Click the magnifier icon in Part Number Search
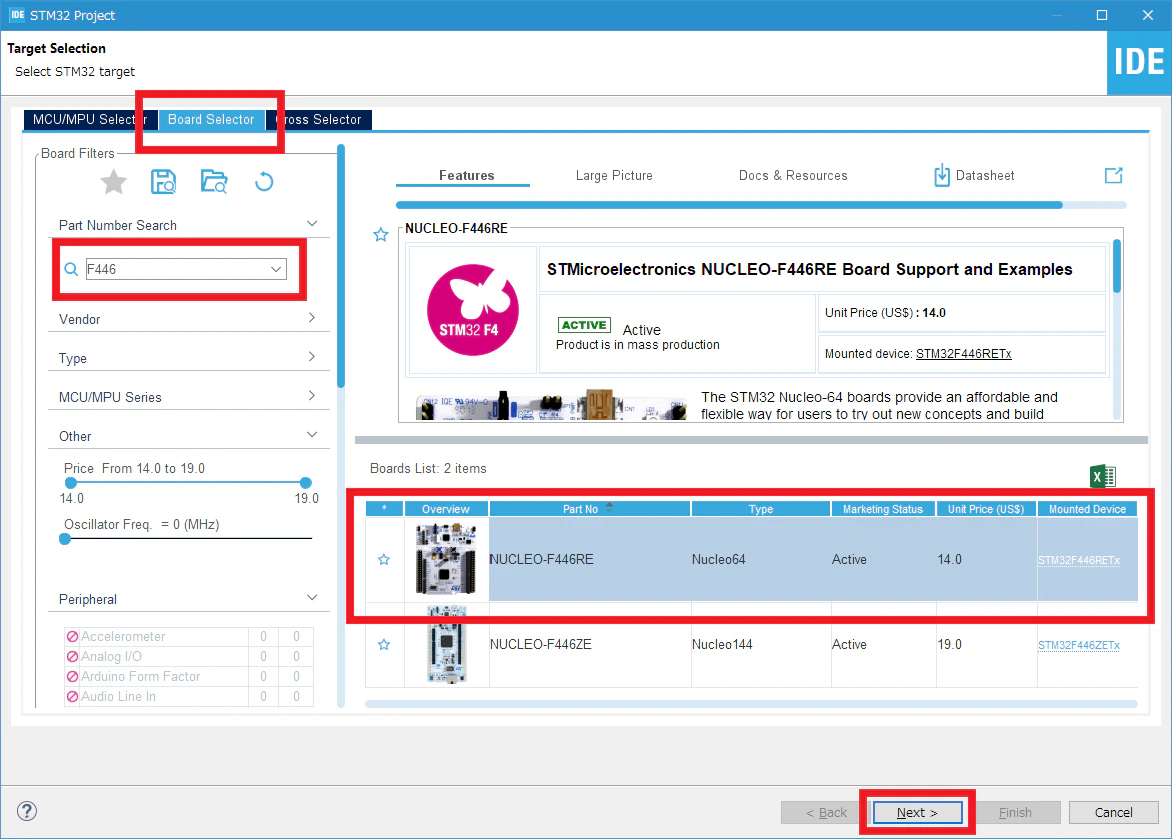 pos(71,269)
